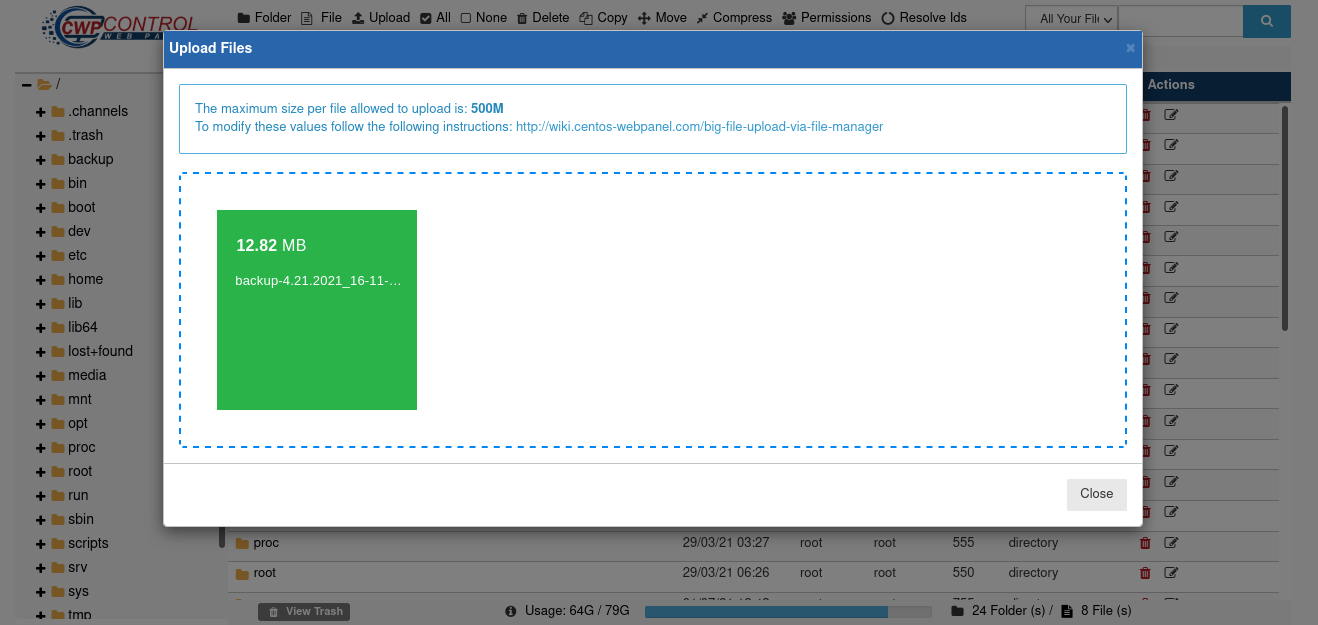Expand the backup folder node
This screenshot has width=1318, height=625.
coord(41,160)
